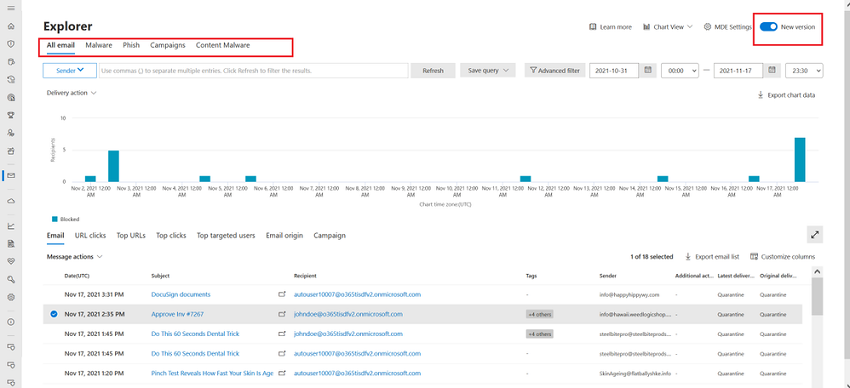Click the Home icon in sidebar
The width and height of the screenshot is (850, 388).
pos(11,27)
